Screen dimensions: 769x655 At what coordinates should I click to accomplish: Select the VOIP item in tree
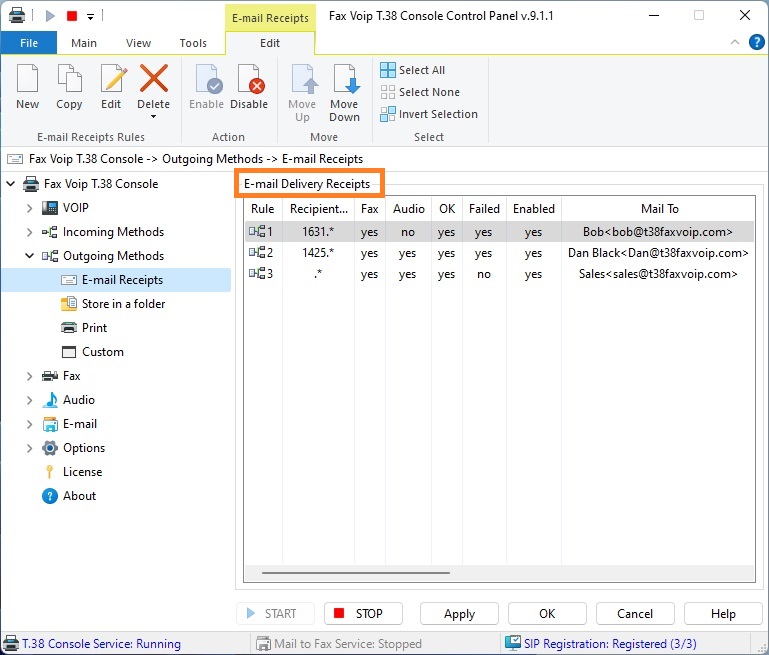coord(76,208)
